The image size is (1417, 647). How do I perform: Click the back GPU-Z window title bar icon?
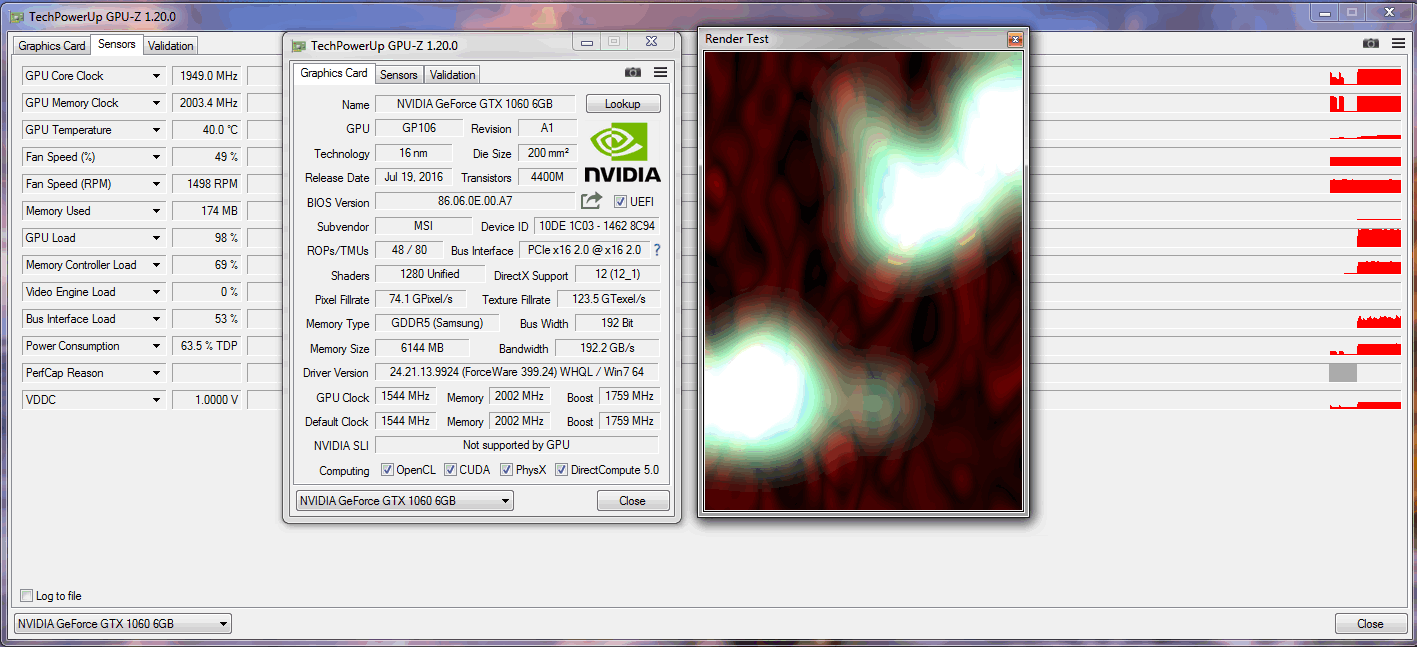[16, 16]
